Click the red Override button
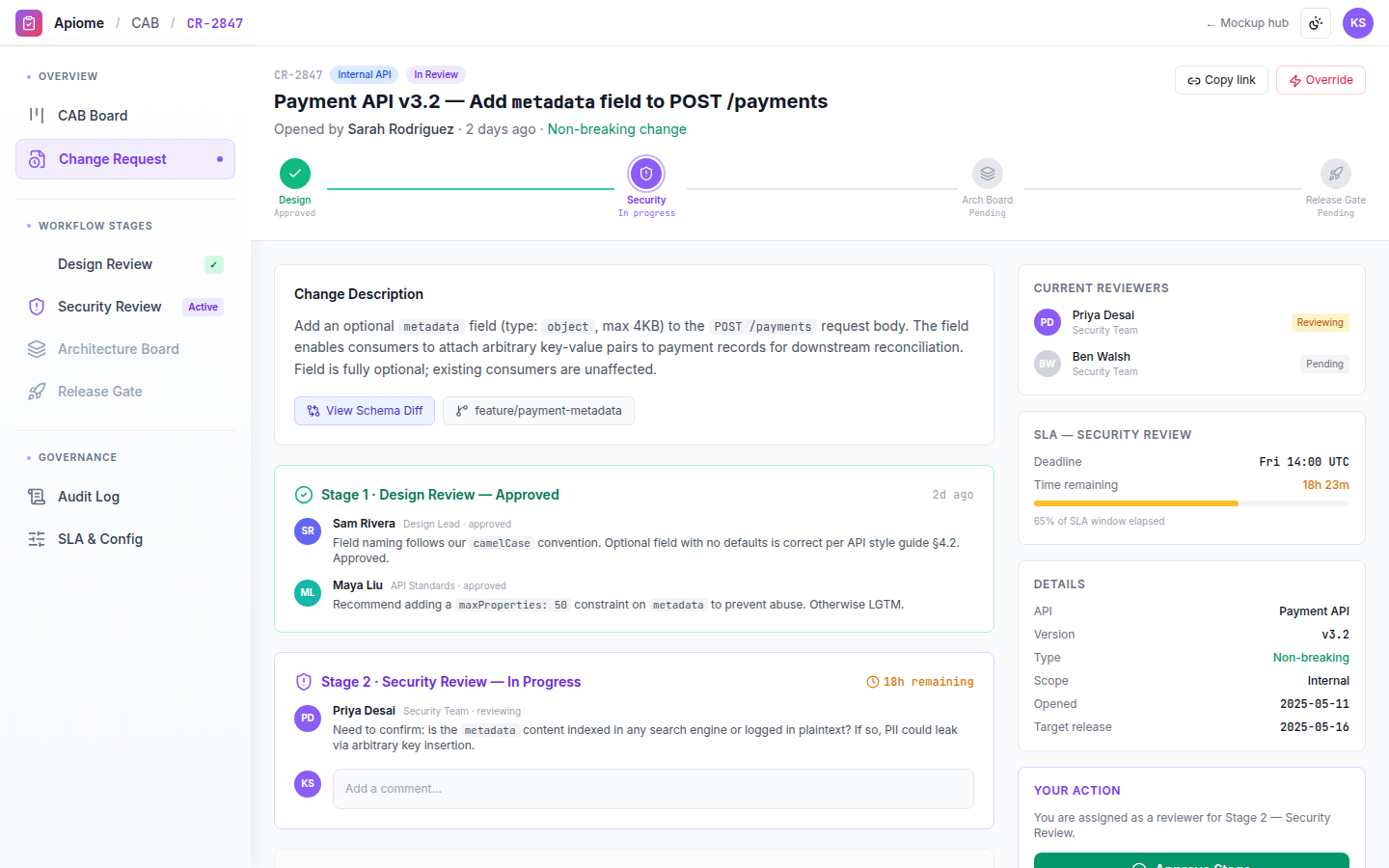 1321,80
